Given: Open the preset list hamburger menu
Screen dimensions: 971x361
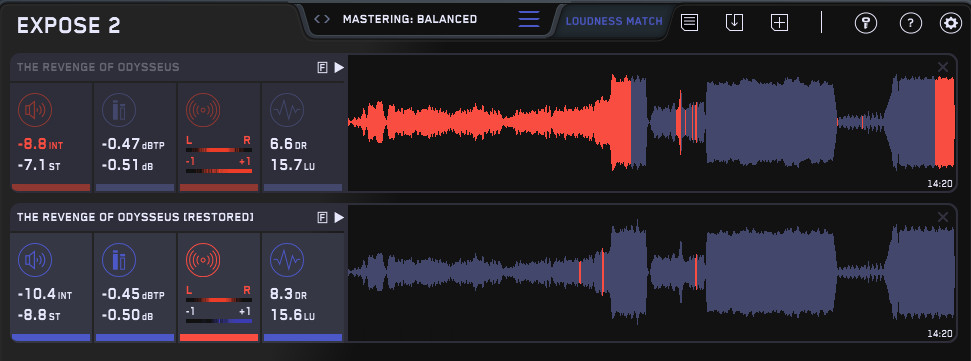Looking at the screenshot, I should [529, 19].
